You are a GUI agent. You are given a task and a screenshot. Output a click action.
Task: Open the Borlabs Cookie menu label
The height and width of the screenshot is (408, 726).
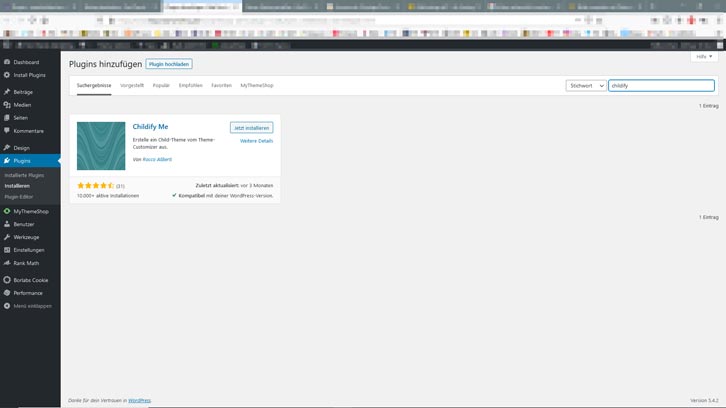coord(31,280)
